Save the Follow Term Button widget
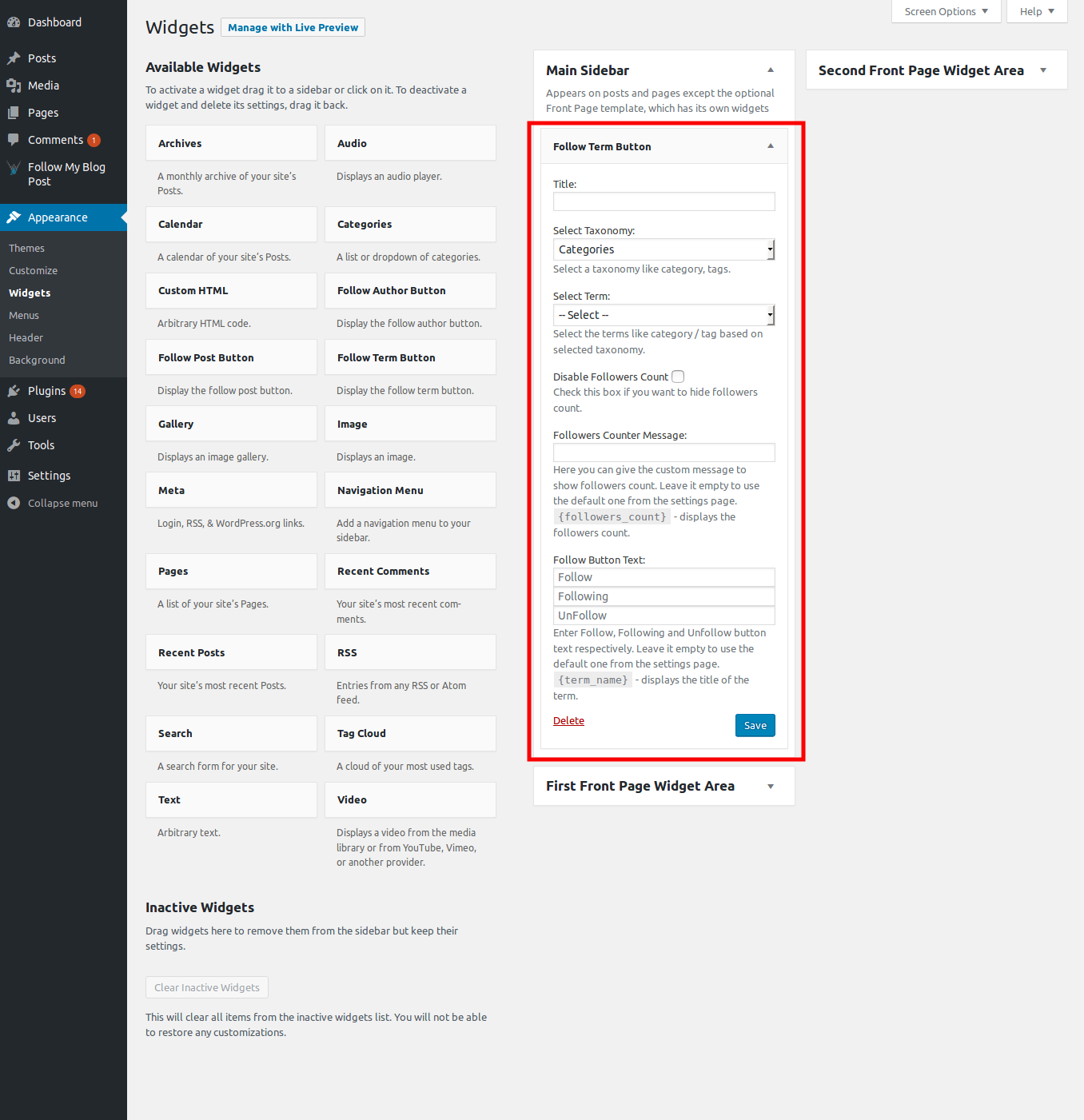 coord(755,725)
